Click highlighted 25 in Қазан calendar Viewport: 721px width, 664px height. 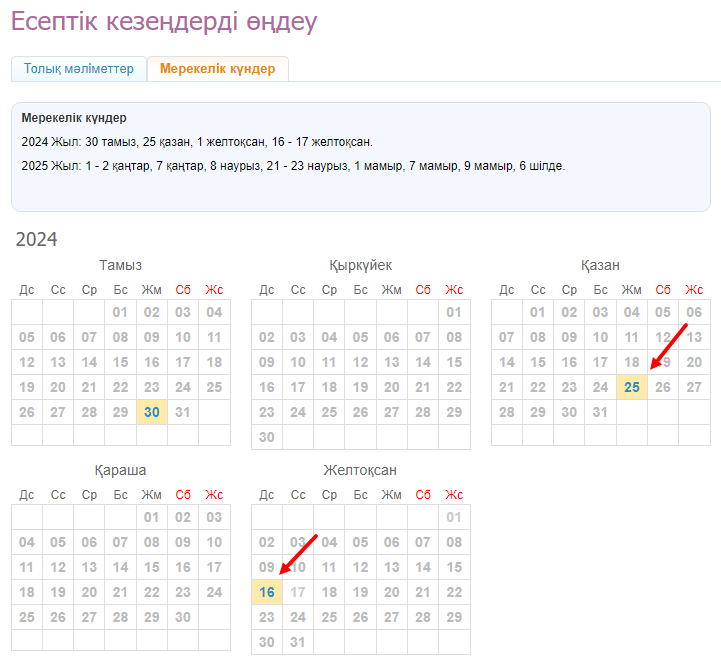point(632,387)
